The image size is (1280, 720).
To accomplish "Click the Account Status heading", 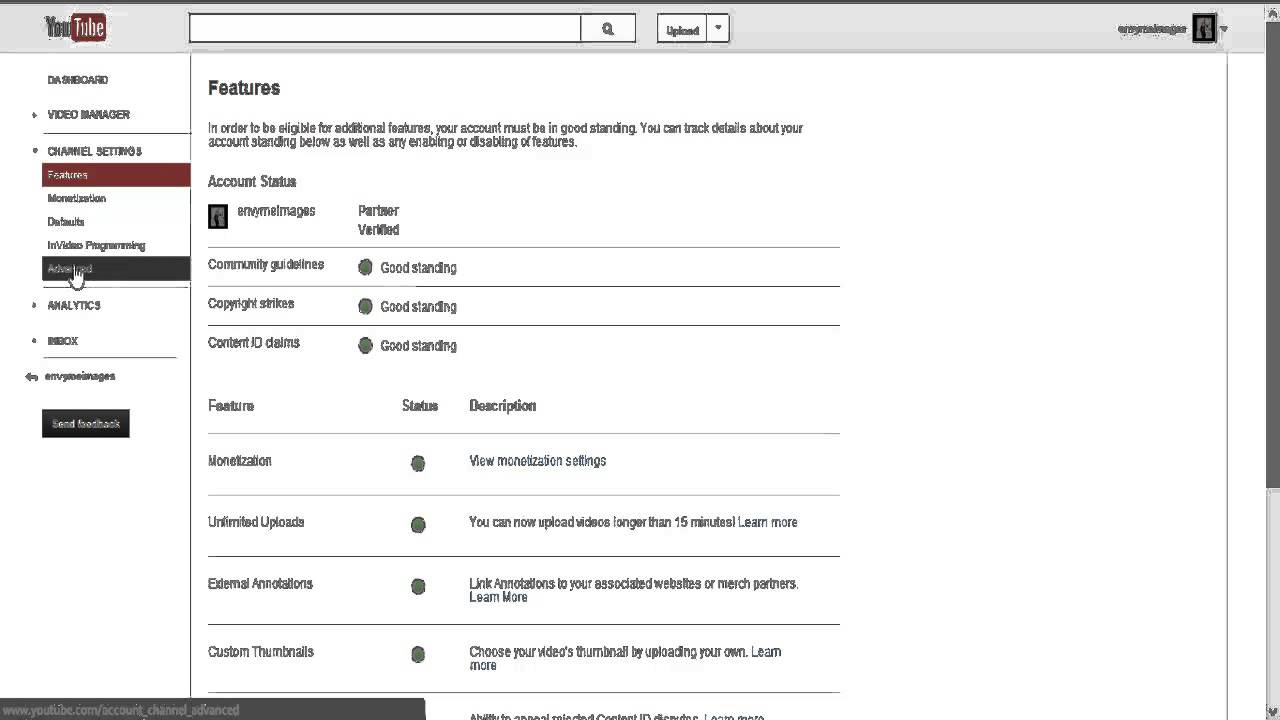I will (252, 181).
